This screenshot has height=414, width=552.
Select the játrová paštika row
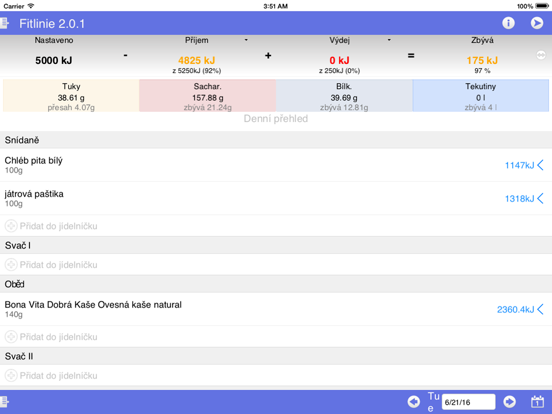click(276, 198)
